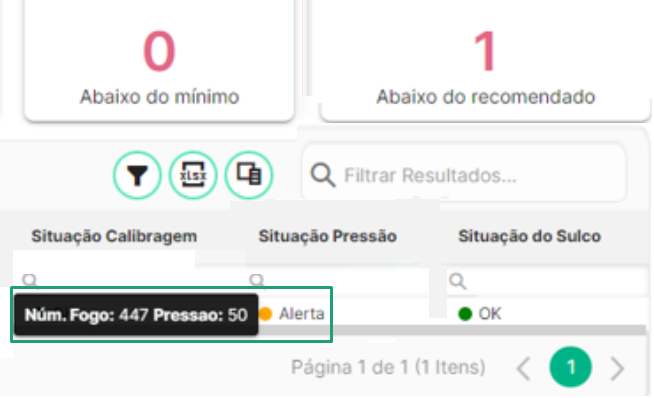Sort by Situação do Sulco column header
This screenshot has width=654, height=398.
pyautogui.click(x=530, y=236)
